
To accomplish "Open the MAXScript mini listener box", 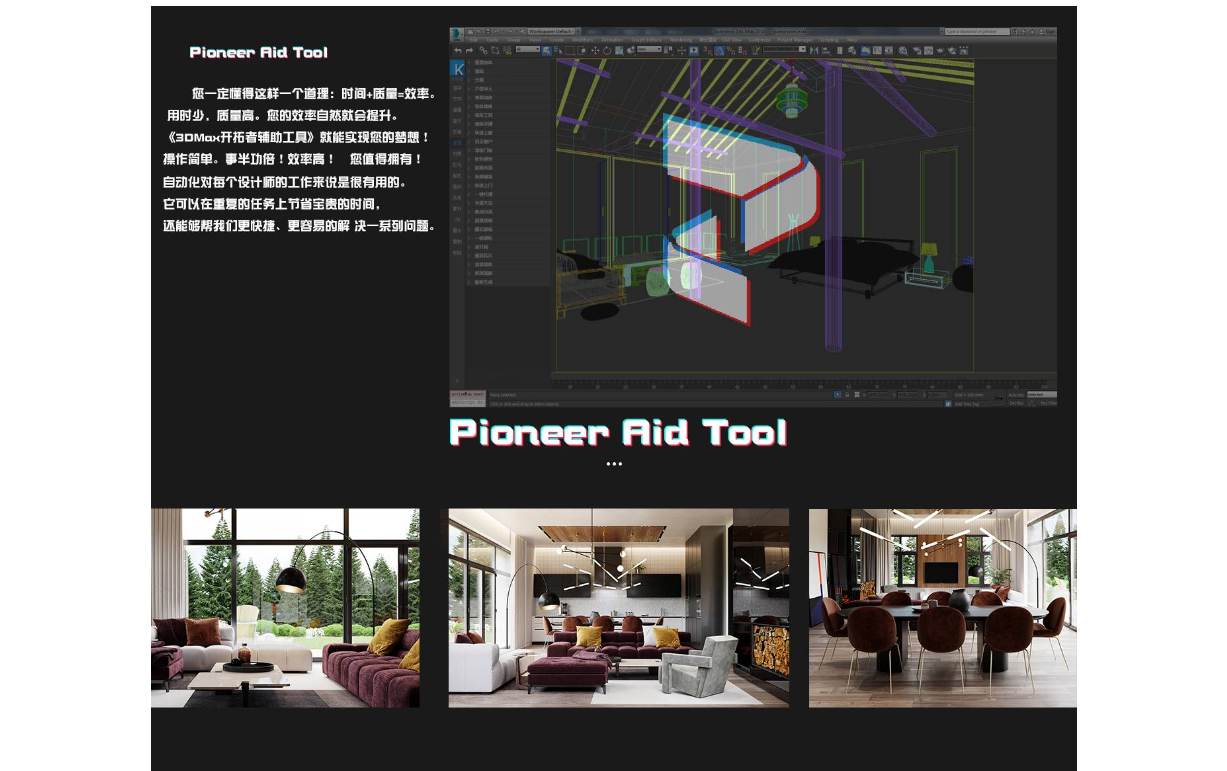I will click(467, 399).
